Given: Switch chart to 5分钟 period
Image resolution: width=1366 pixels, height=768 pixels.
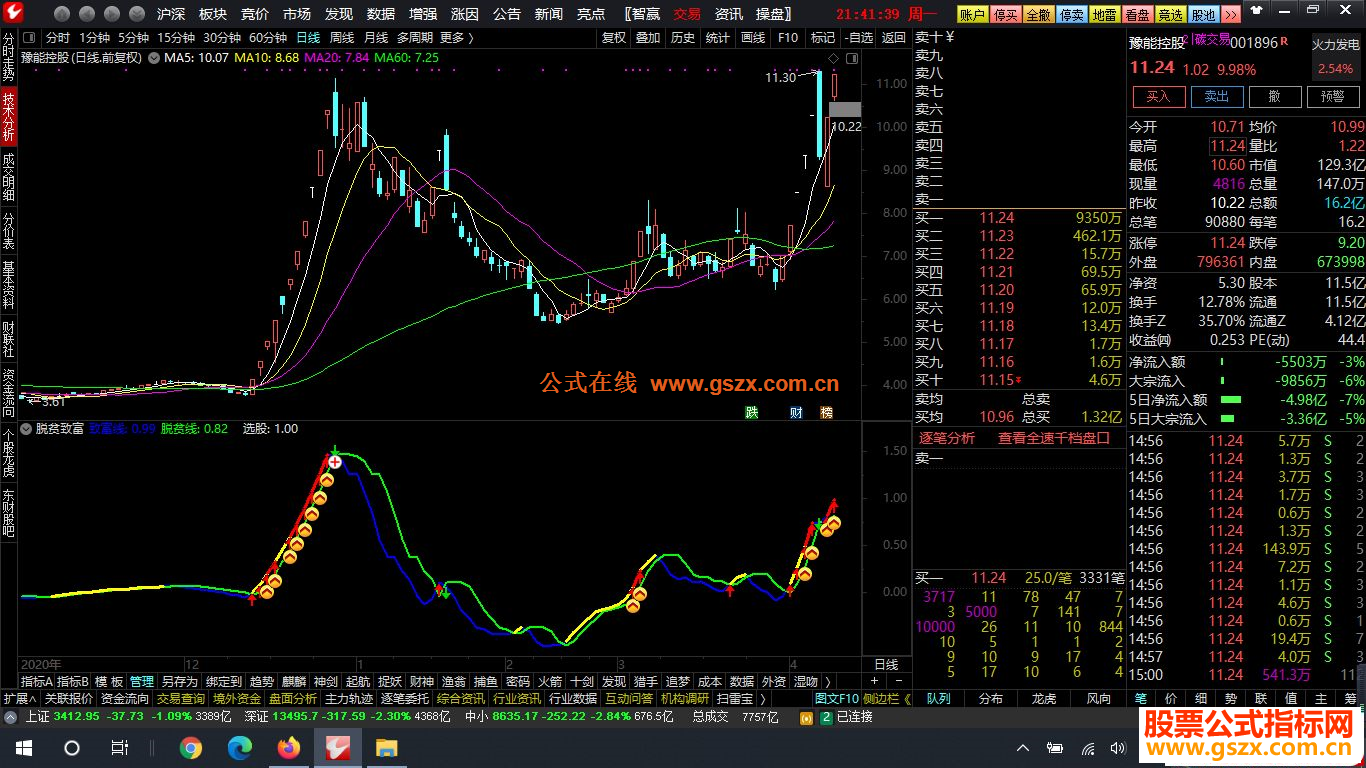Looking at the screenshot, I should click(133, 38).
